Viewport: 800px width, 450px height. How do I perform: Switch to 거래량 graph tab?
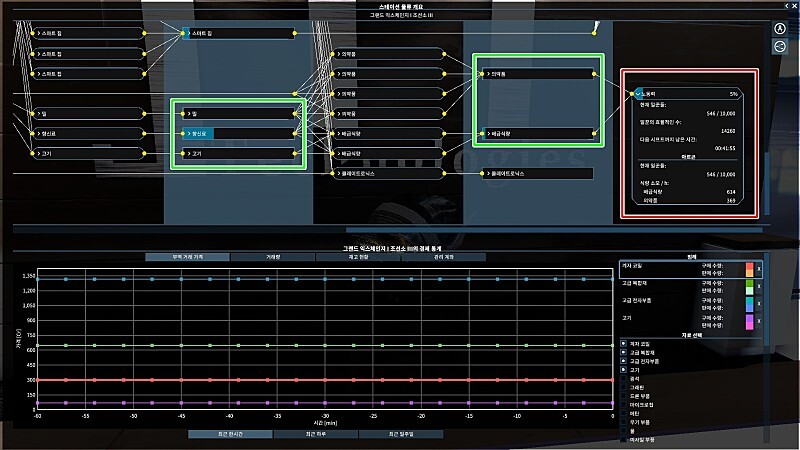coord(273,257)
